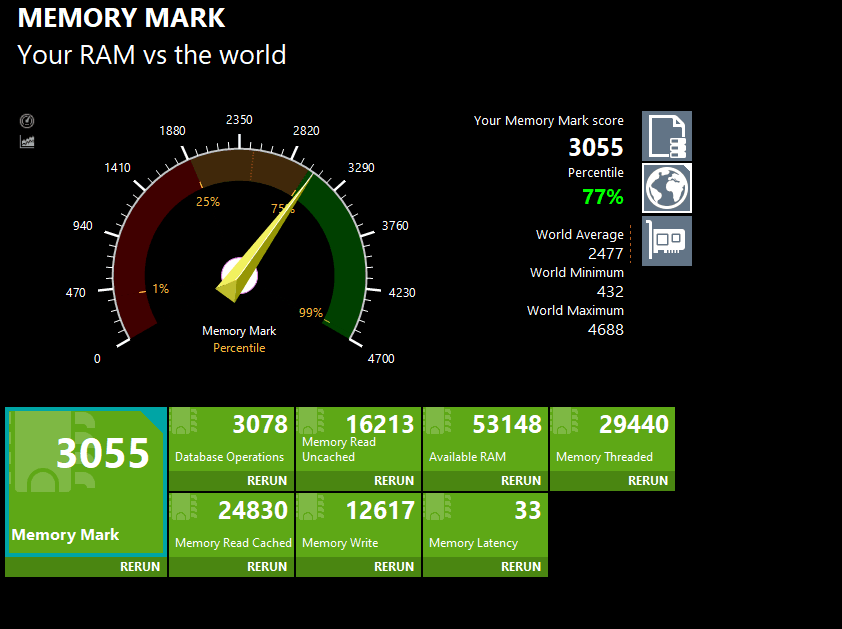Screen dimensions: 842x629
Task: Open the world comparison globe icon
Action: click(x=666, y=188)
